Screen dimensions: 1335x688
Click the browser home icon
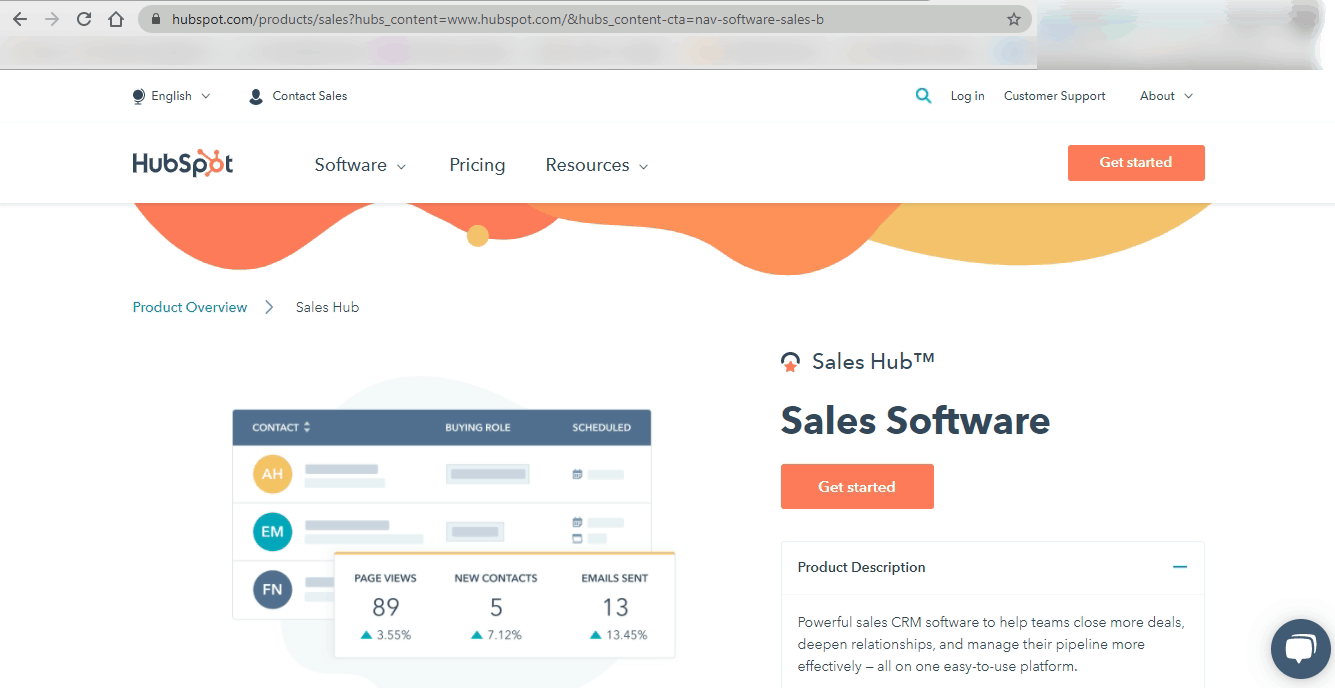(114, 18)
